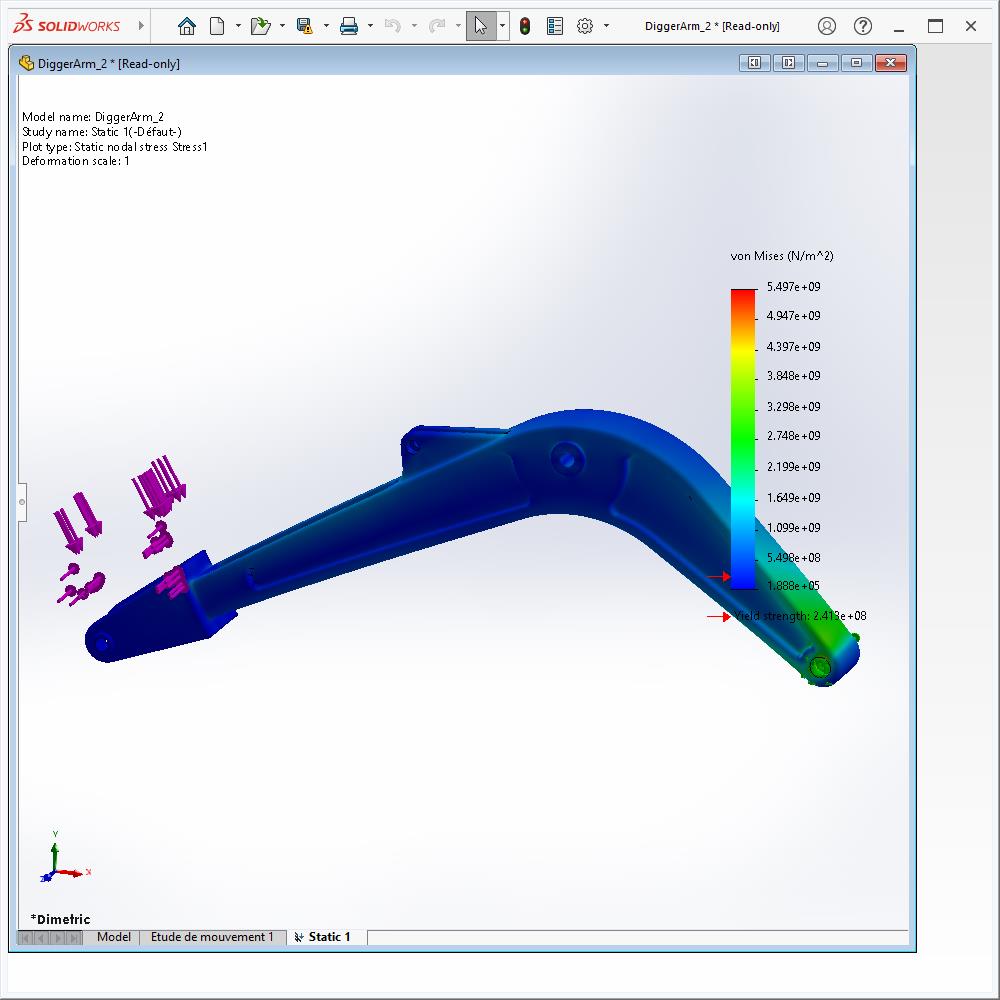Expand the SolidWorks main menu arrow

pos(141,26)
